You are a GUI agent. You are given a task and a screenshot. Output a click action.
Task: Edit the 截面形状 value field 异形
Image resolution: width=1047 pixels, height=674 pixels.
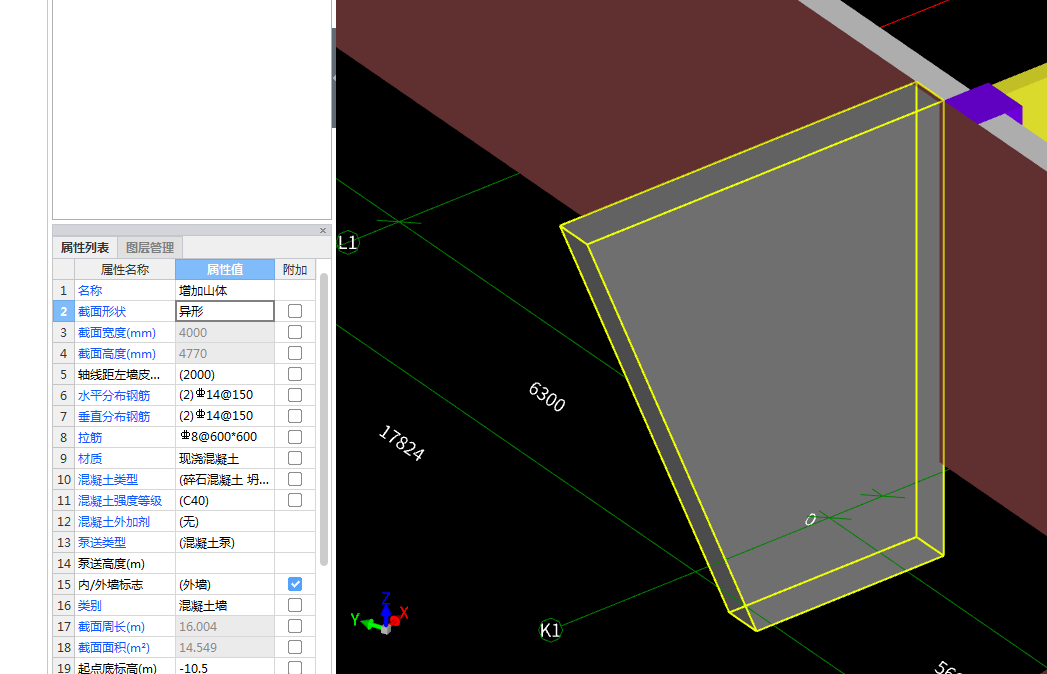coord(225,311)
